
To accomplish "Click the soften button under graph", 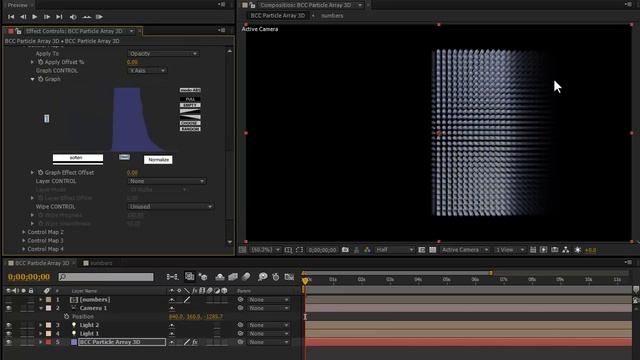I will click(x=78, y=158).
